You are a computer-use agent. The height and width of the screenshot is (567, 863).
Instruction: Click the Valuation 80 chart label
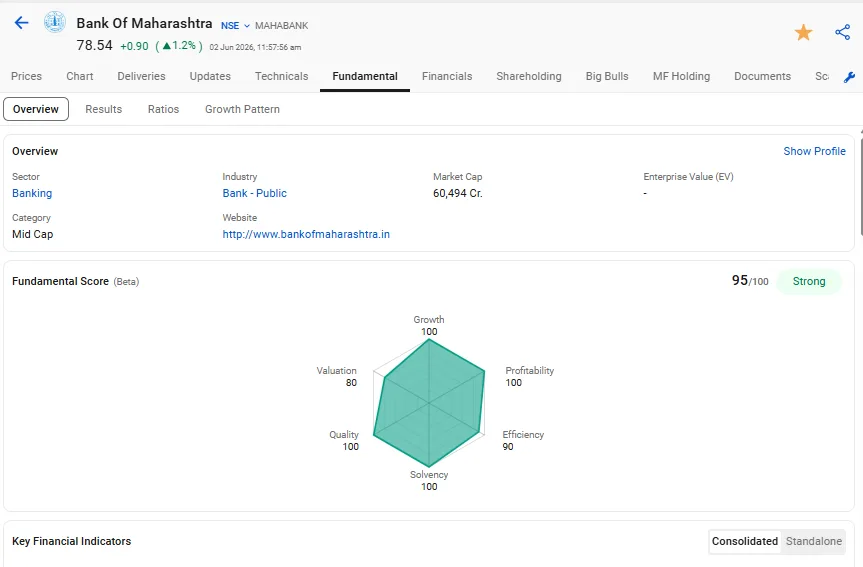pos(336,377)
